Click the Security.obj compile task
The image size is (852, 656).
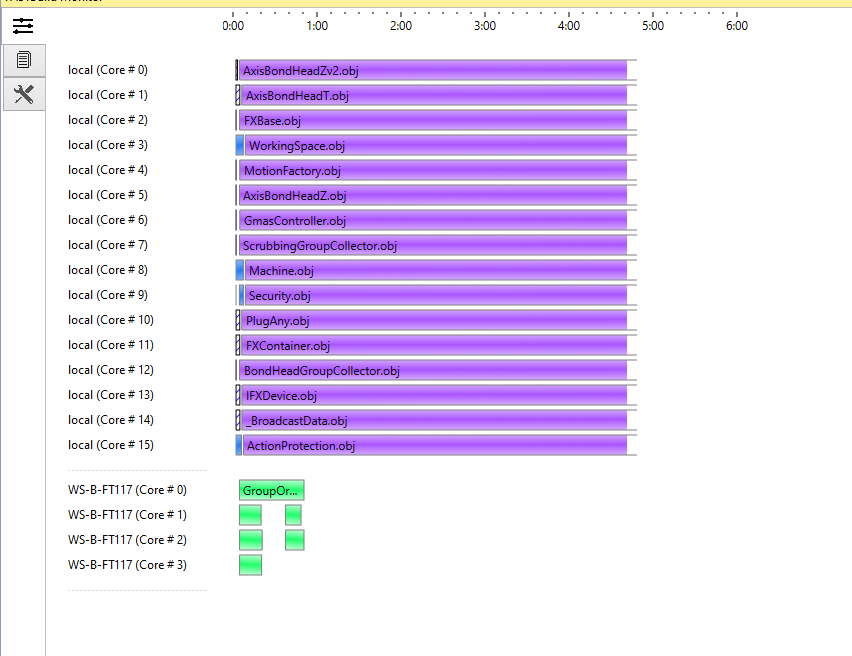(430, 295)
